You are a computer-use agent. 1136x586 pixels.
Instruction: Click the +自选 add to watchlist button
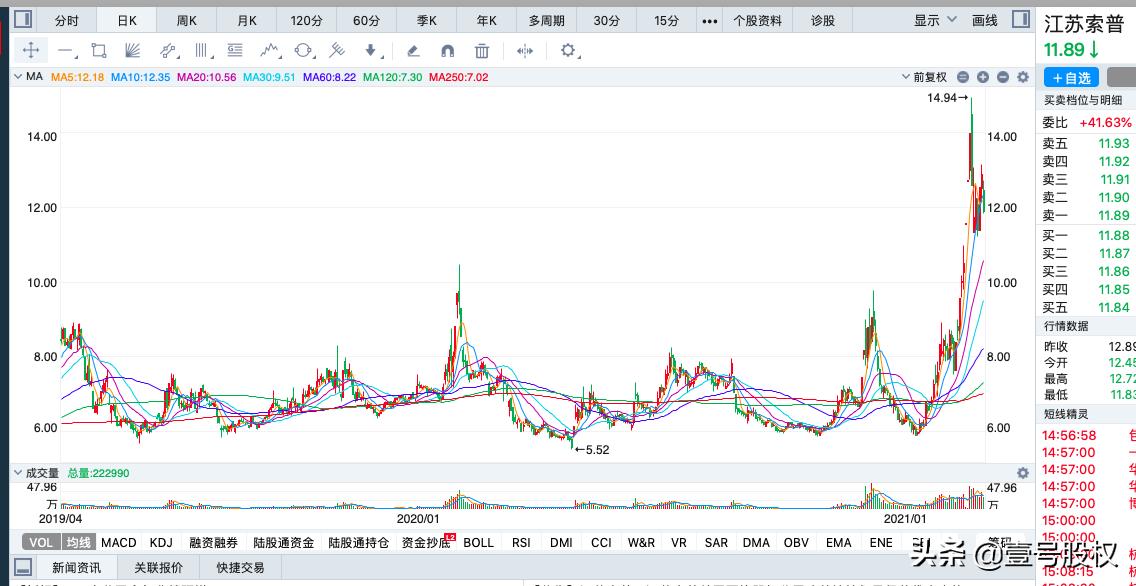pos(1071,77)
